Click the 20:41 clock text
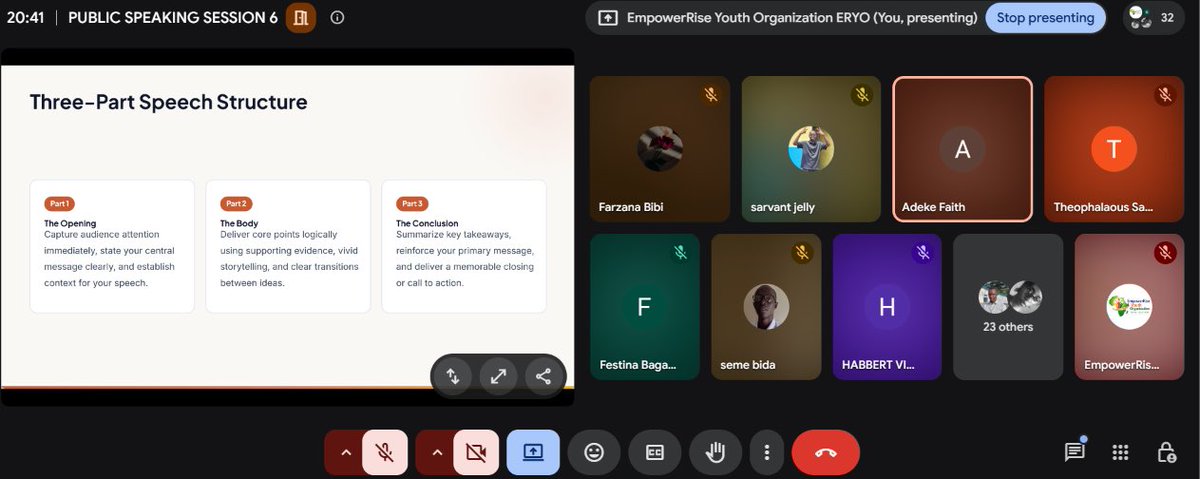 point(24,17)
